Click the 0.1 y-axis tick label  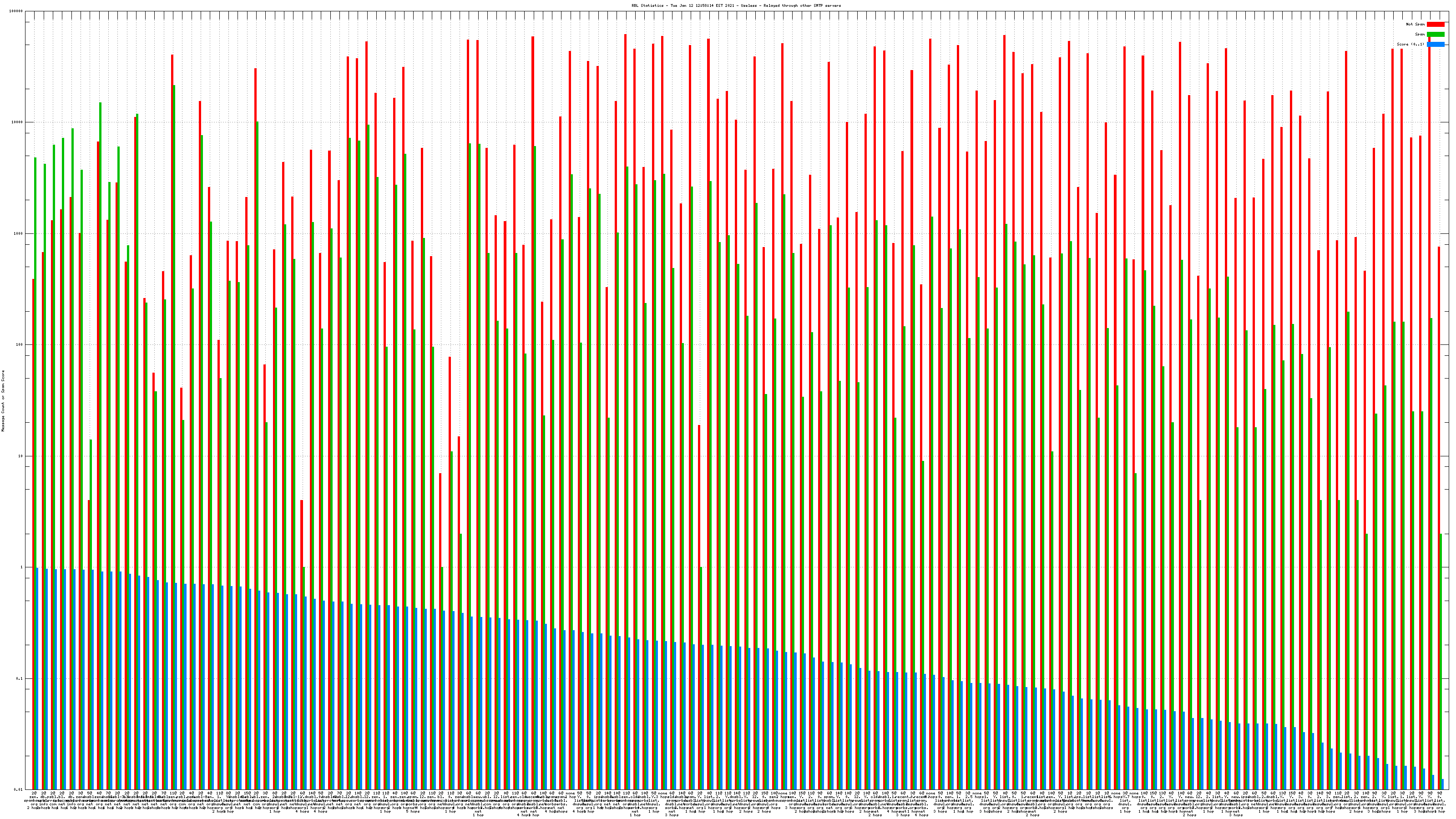(x=20, y=679)
